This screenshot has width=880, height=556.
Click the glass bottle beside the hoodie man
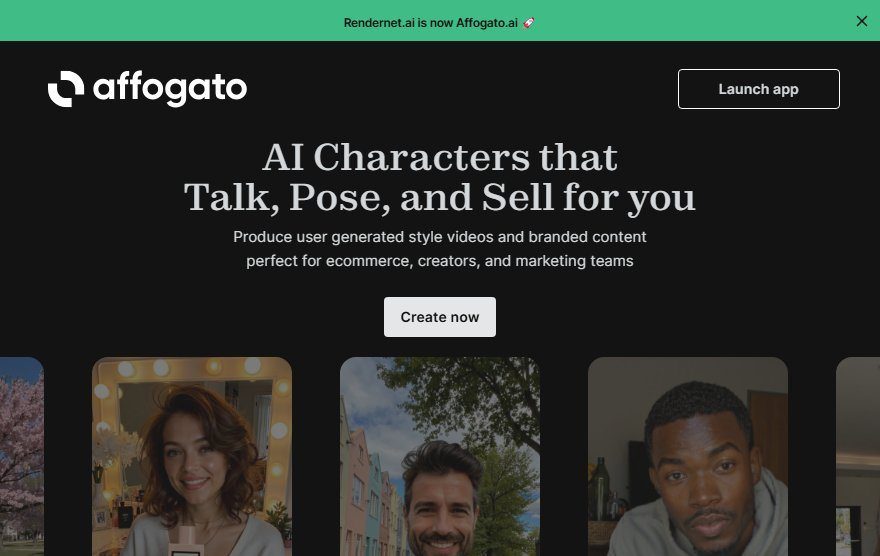pos(598,488)
